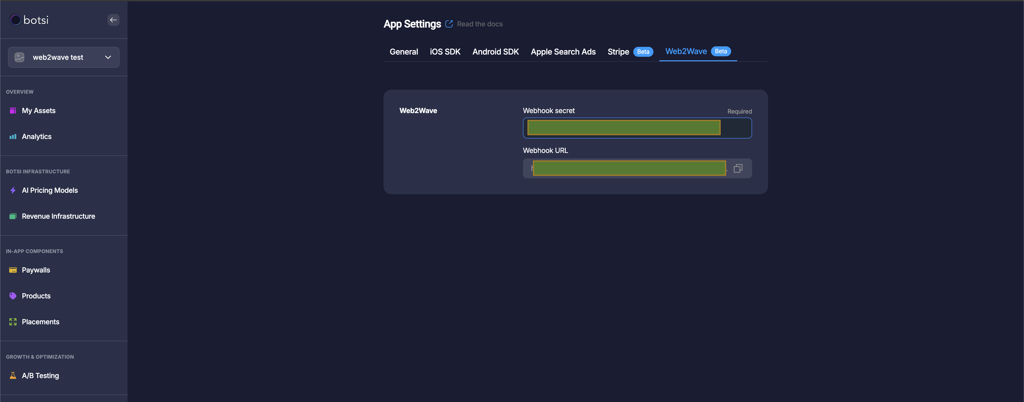The width and height of the screenshot is (1024, 402).
Task: Click the Webhook URL label
Action: 545,151
